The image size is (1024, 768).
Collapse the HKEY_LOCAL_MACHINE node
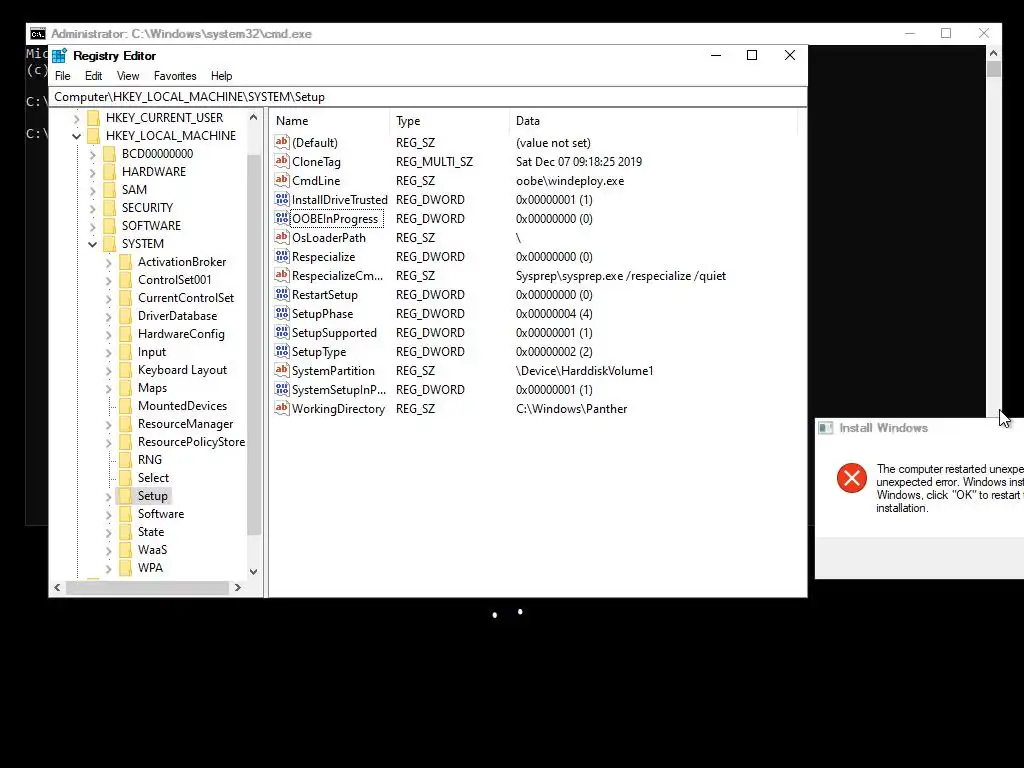tap(76, 136)
